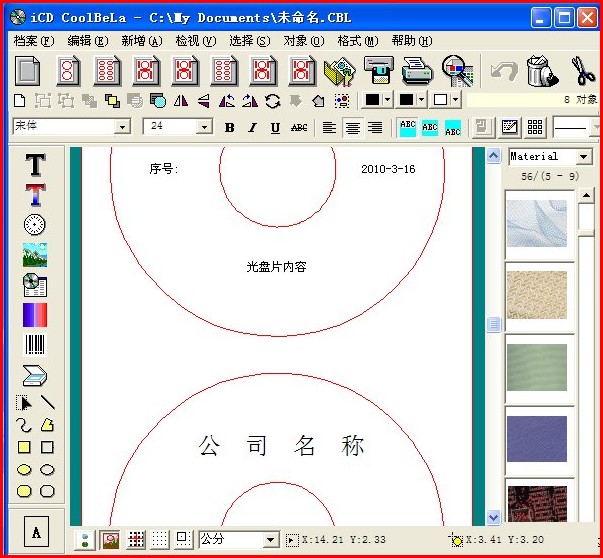Screen dimensions: 603x558
Task: Open the font name dropdown
Action: tap(122, 127)
